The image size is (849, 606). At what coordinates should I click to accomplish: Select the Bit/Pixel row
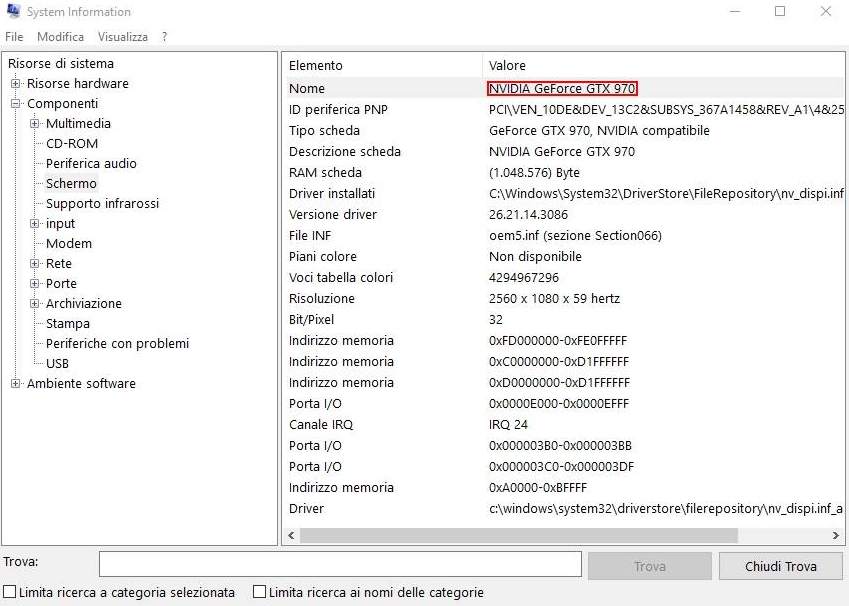pyautogui.click(x=564, y=320)
